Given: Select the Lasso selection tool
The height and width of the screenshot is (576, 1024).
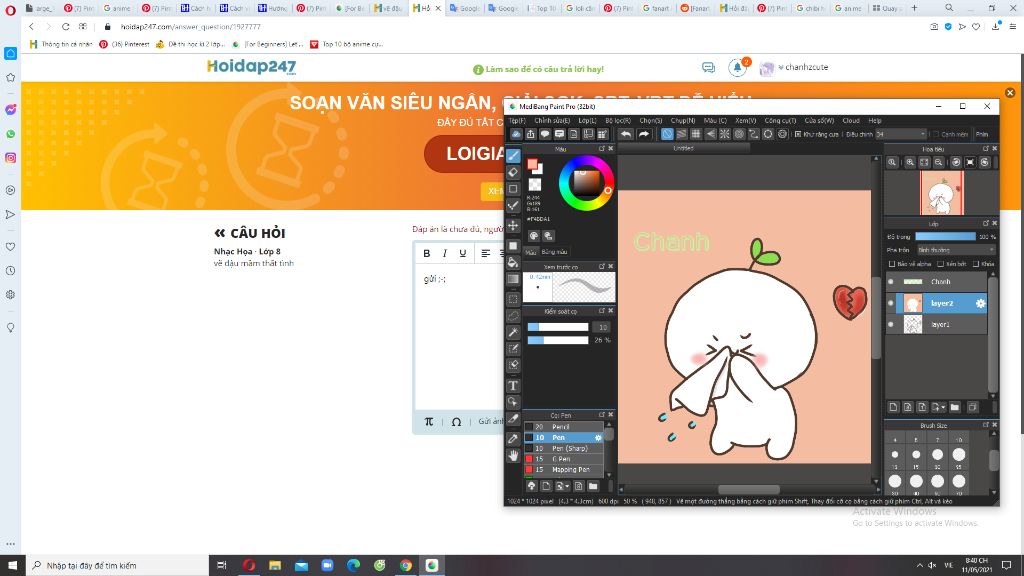Looking at the screenshot, I should point(513,316).
